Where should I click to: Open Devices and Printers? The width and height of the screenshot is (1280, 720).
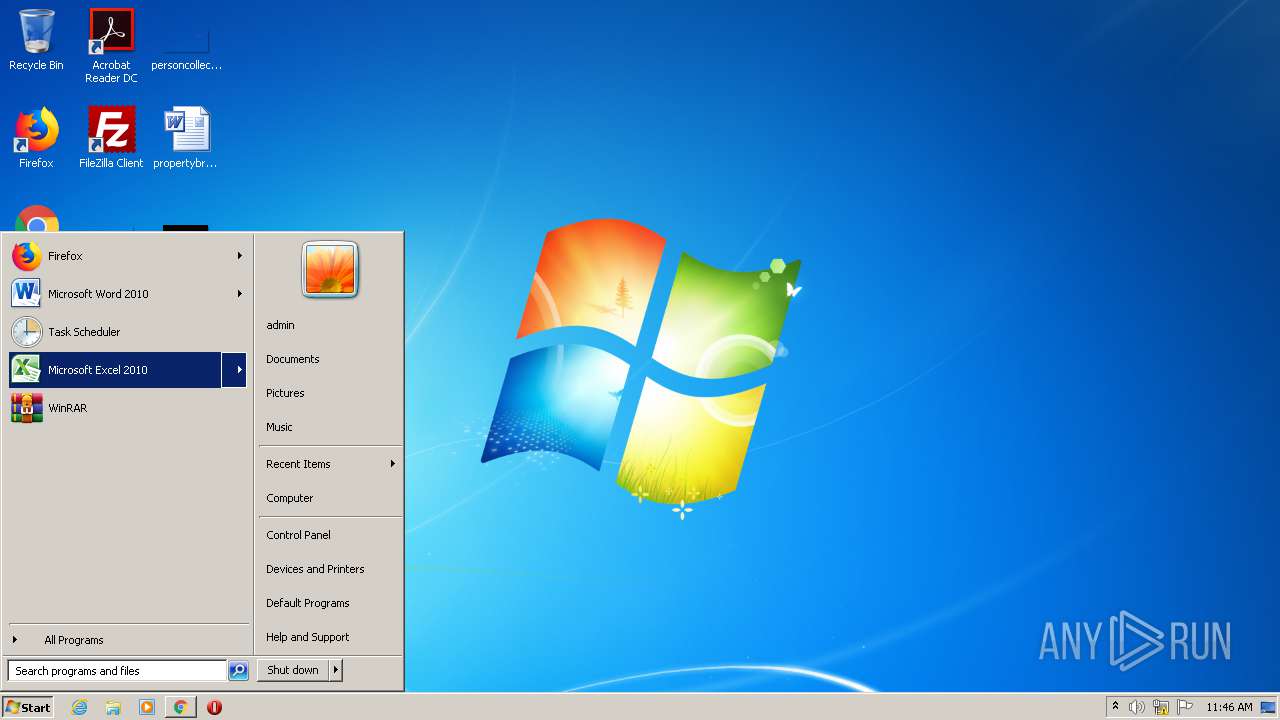point(315,569)
